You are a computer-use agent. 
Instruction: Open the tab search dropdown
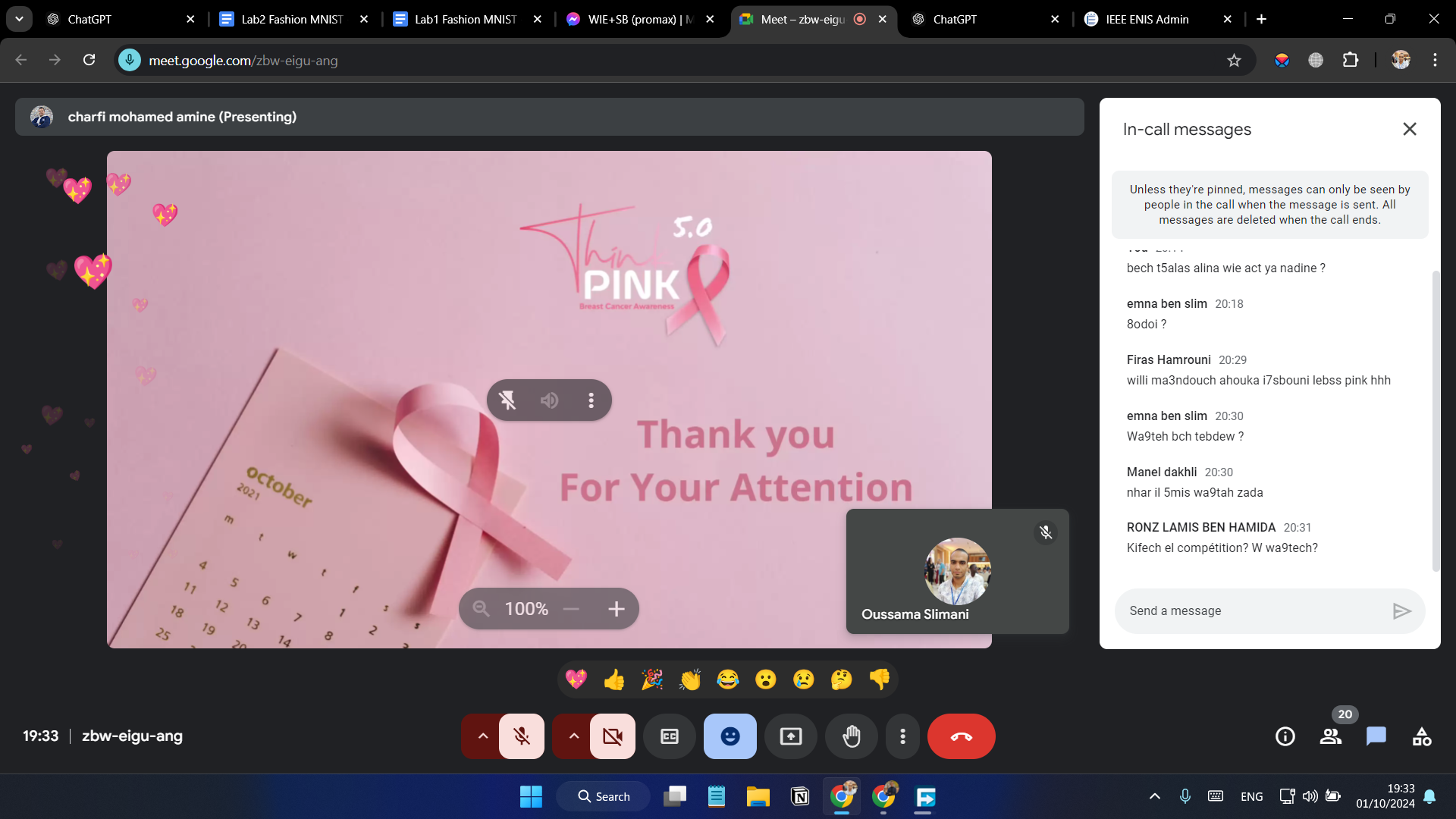[x=19, y=19]
